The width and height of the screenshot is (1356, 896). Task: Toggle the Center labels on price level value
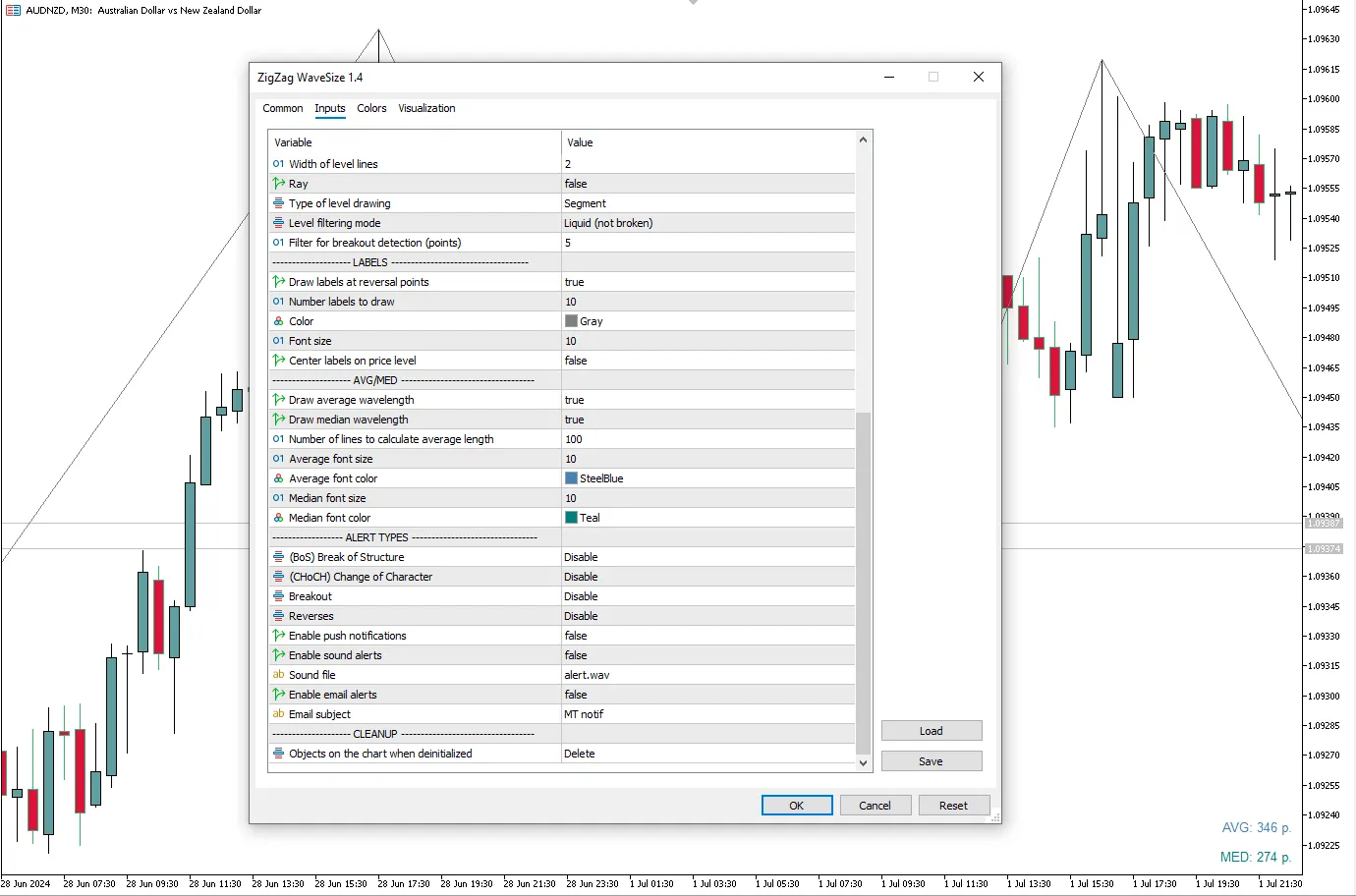(x=707, y=361)
